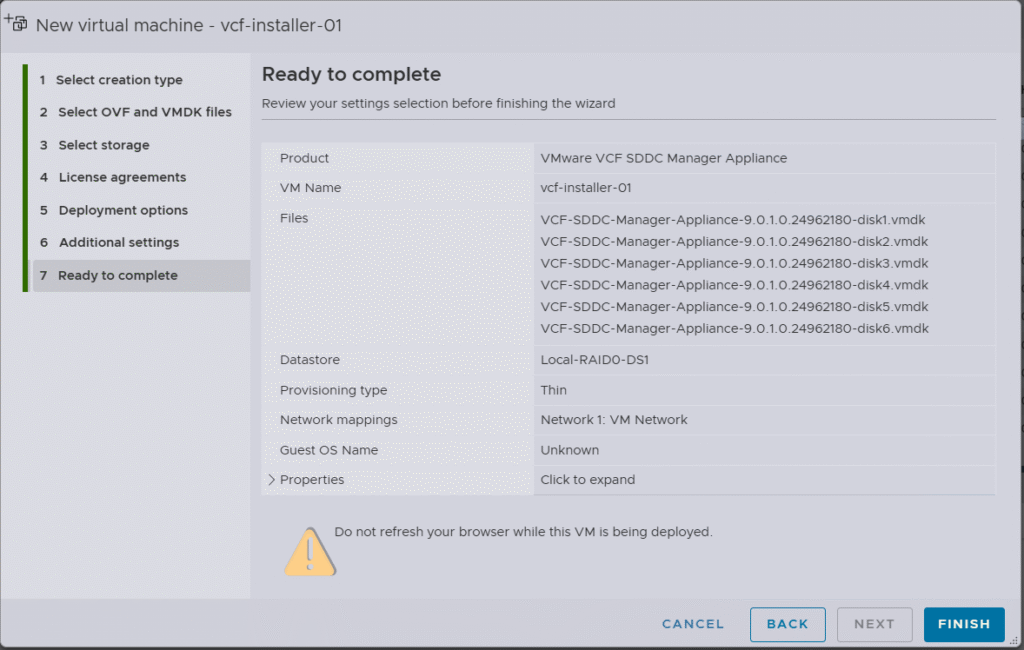Screen dimensions: 1024x650
Task: Select the VM Name value vcf-installer-01
Action: tap(586, 187)
